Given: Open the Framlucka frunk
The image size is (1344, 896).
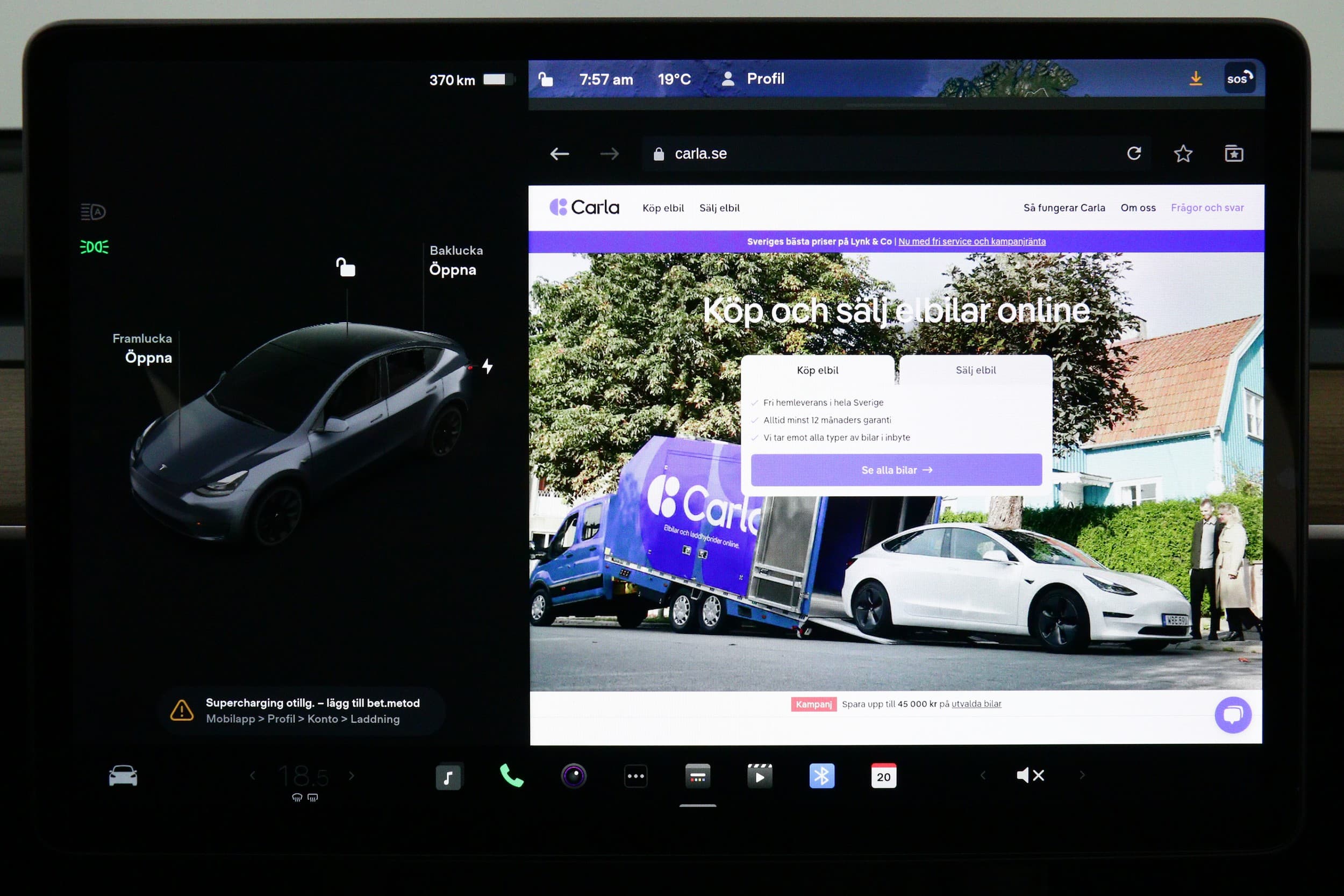Looking at the screenshot, I should pyautogui.click(x=143, y=348).
